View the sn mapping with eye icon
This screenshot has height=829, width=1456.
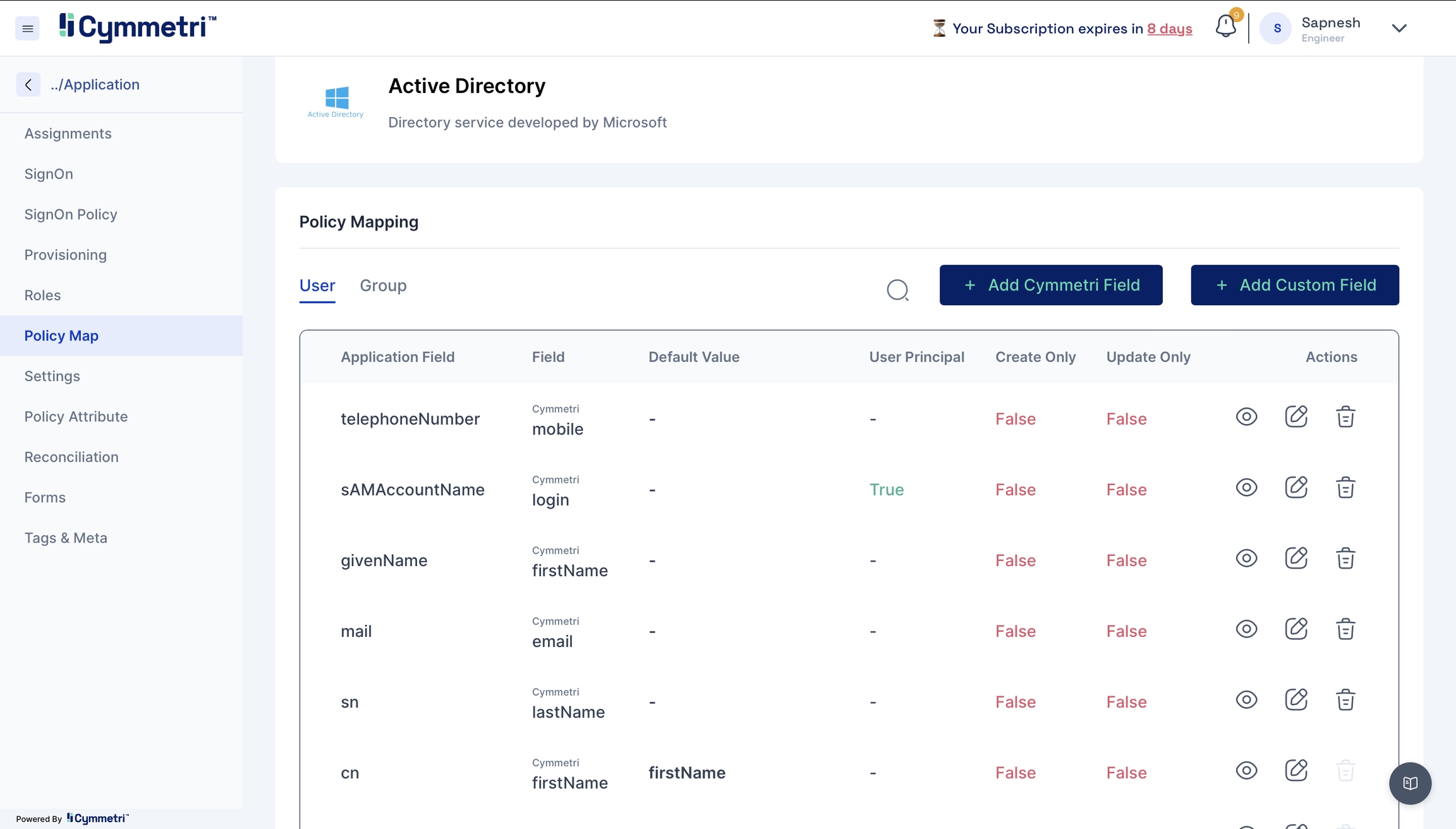(x=1246, y=700)
